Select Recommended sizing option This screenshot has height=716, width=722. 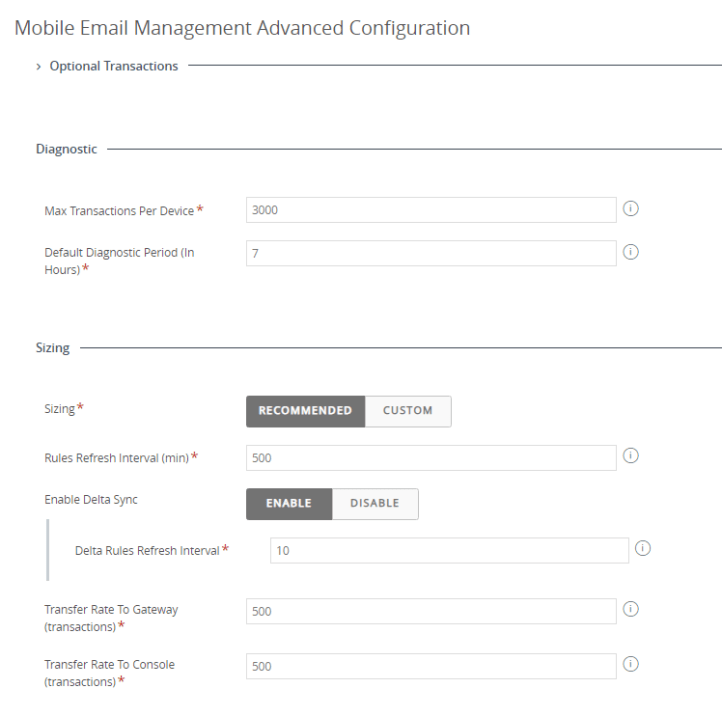(305, 411)
